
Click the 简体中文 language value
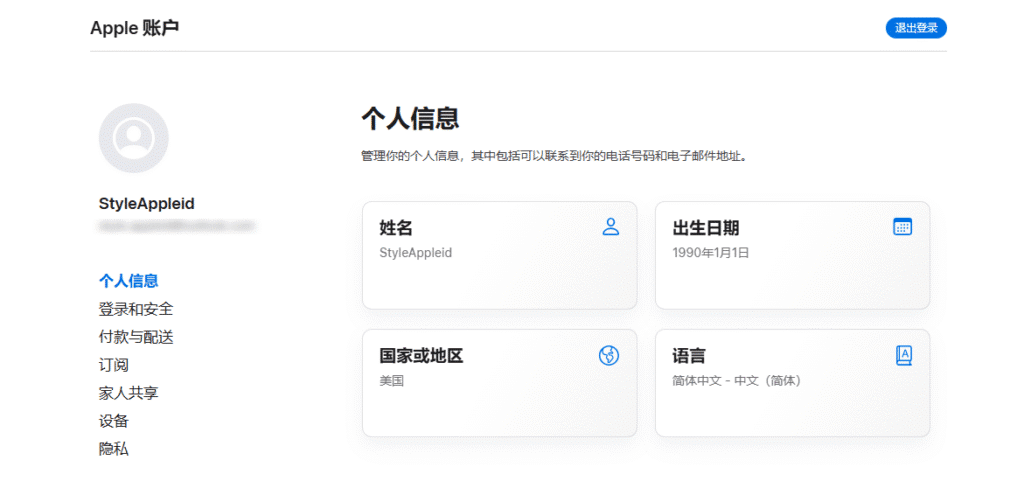click(x=736, y=381)
